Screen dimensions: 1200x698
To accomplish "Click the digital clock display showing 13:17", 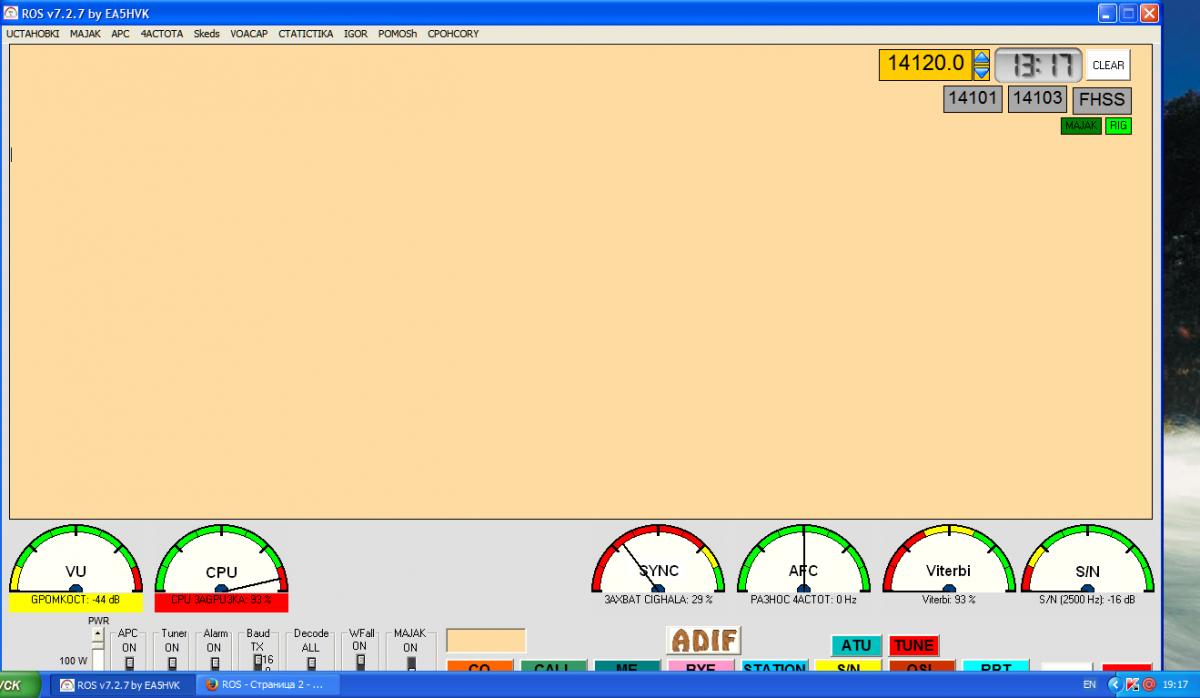I will 1038,66.
